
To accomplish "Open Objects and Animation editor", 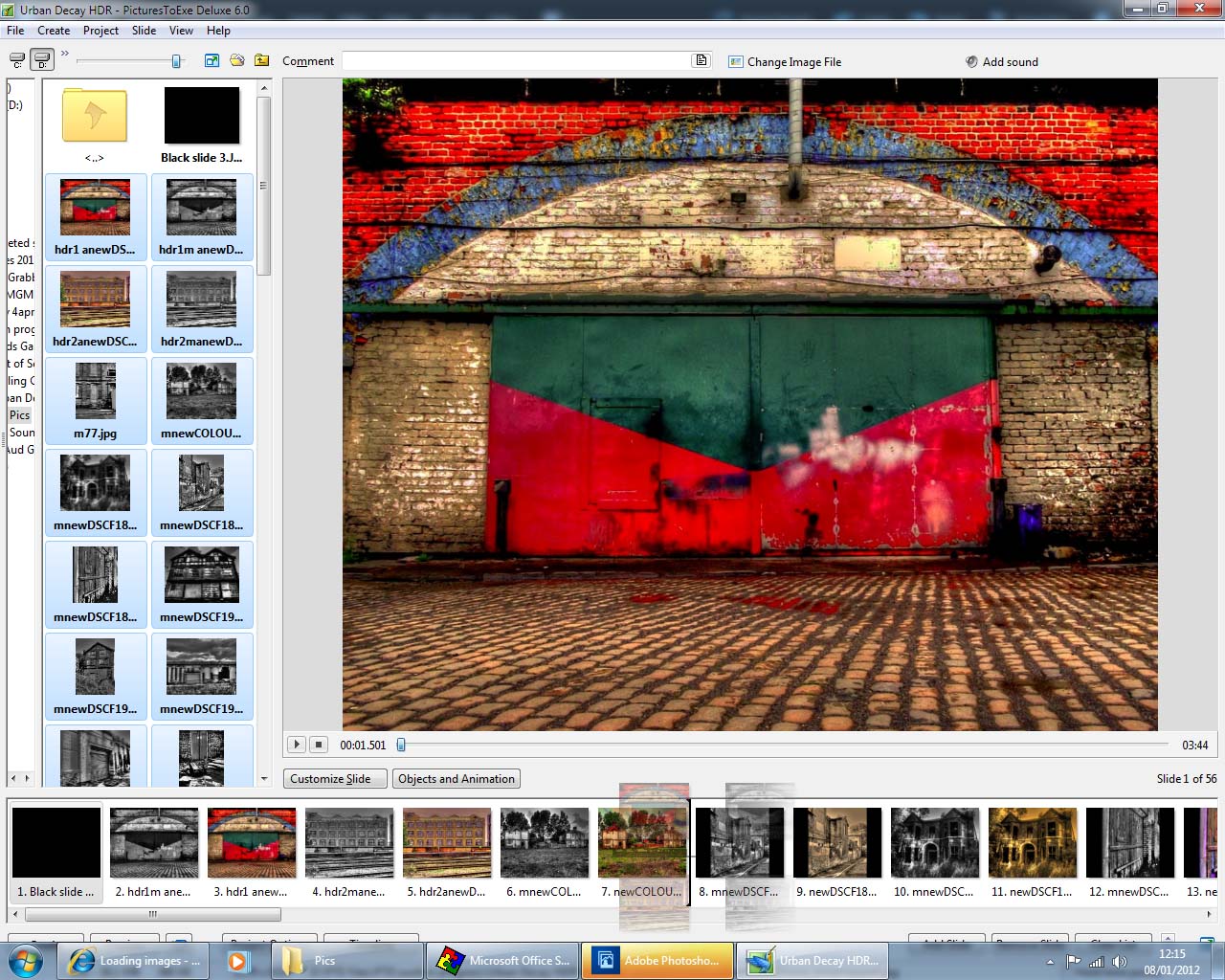I will [457, 779].
